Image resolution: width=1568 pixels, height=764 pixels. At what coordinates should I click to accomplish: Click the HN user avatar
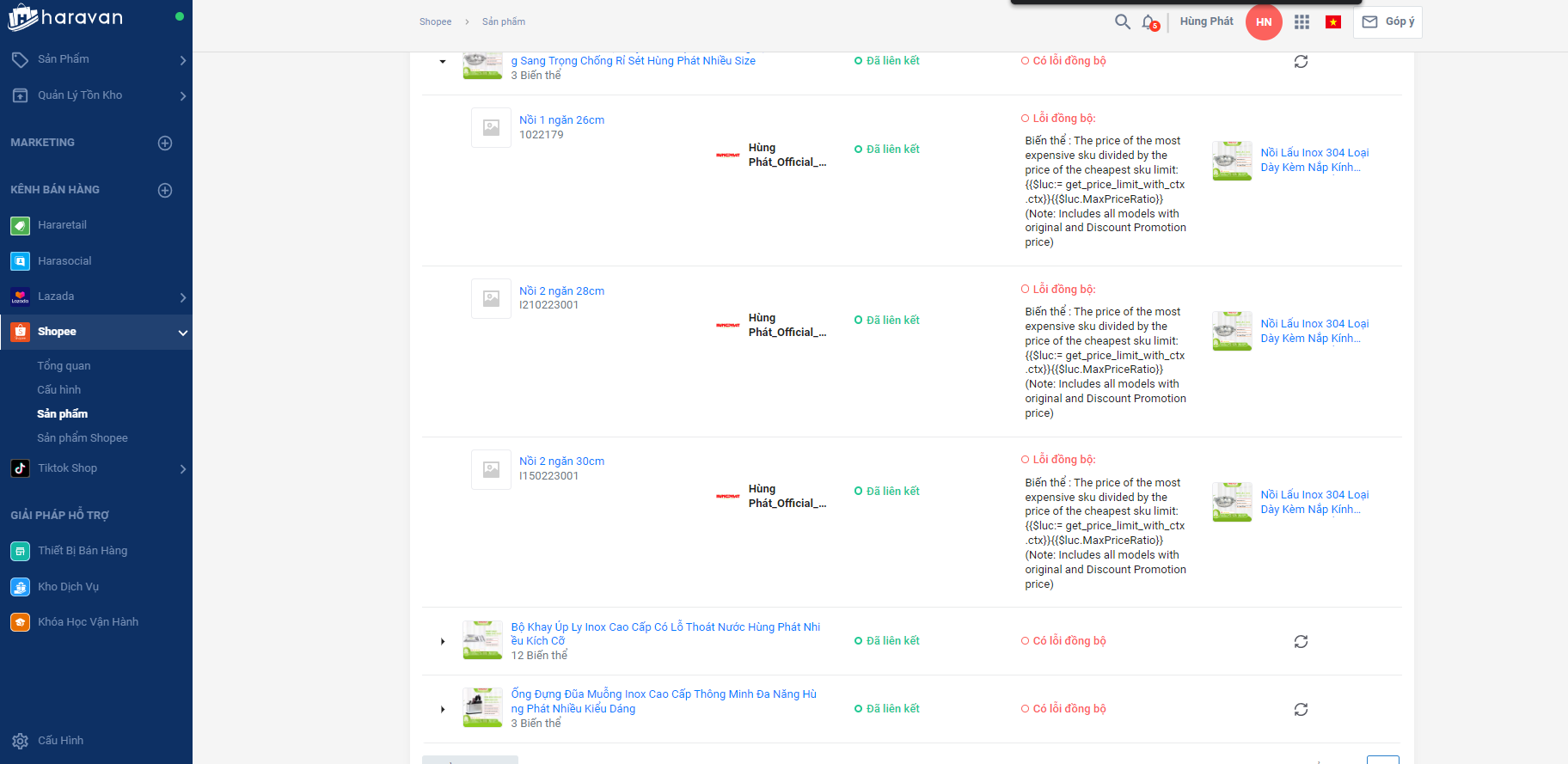tap(1264, 22)
